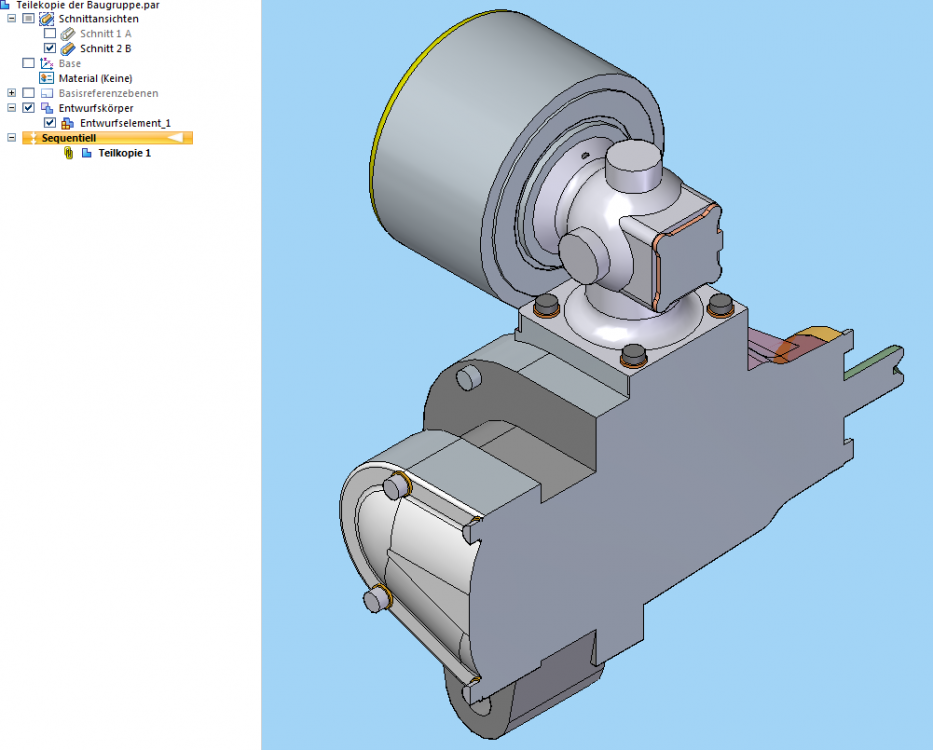This screenshot has height=750, width=933.
Task: Select the Teilkopie 1 tree entry
Action: click(x=124, y=153)
